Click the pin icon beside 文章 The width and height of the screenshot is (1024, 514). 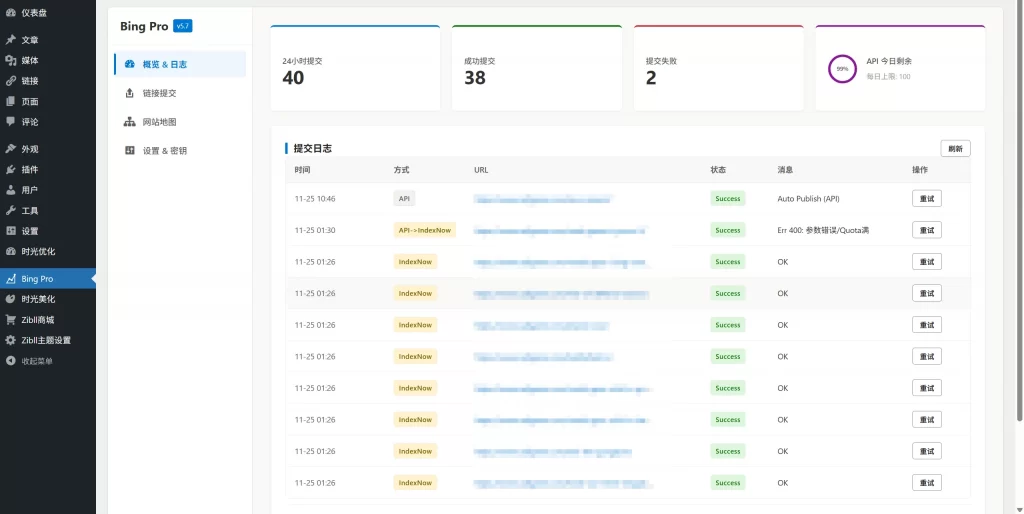pyautogui.click(x=10, y=40)
